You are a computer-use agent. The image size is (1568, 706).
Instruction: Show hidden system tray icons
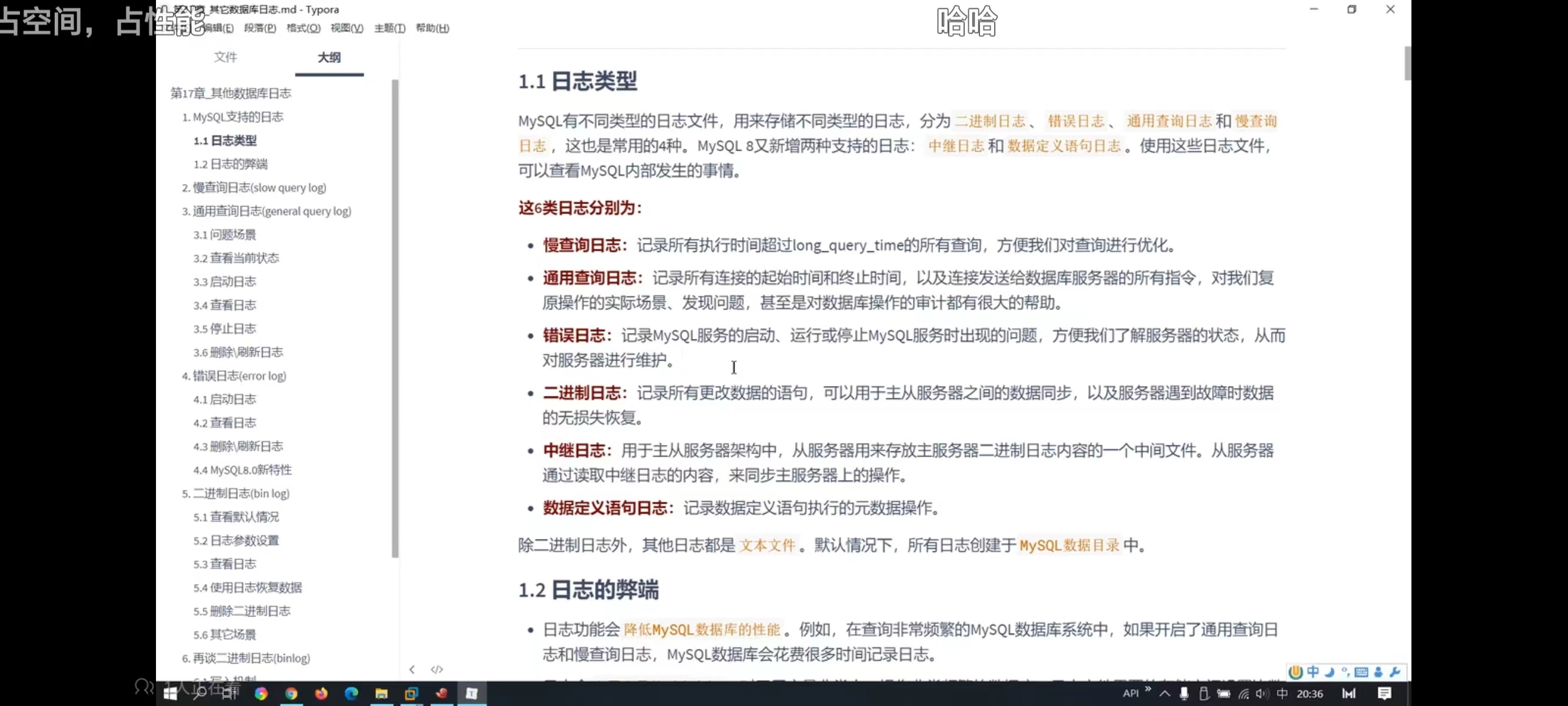pyautogui.click(x=1164, y=693)
